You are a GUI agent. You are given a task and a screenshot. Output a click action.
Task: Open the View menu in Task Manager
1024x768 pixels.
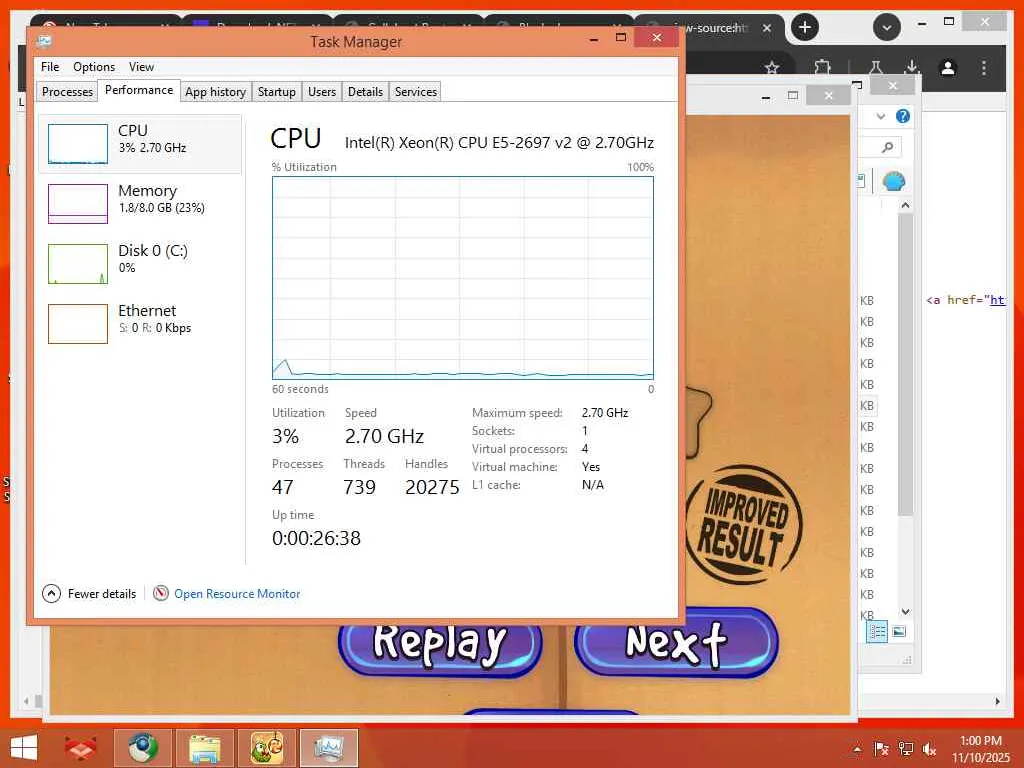pos(141,67)
